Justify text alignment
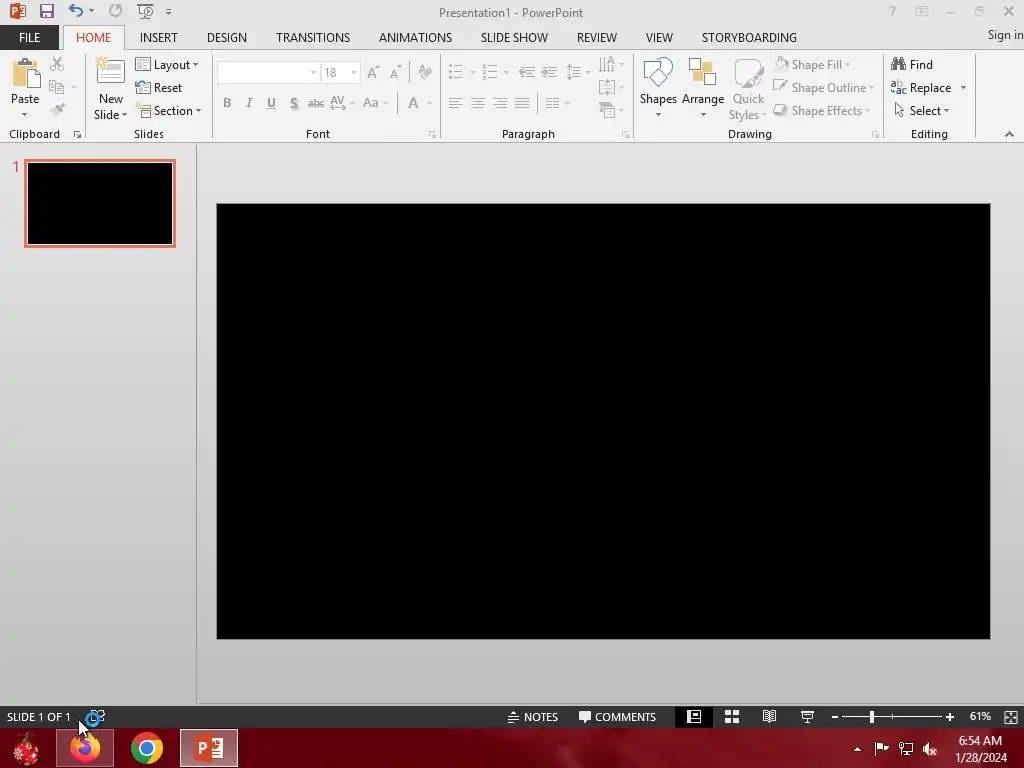The width and height of the screenshot is (1024, 768). (522, 103)
